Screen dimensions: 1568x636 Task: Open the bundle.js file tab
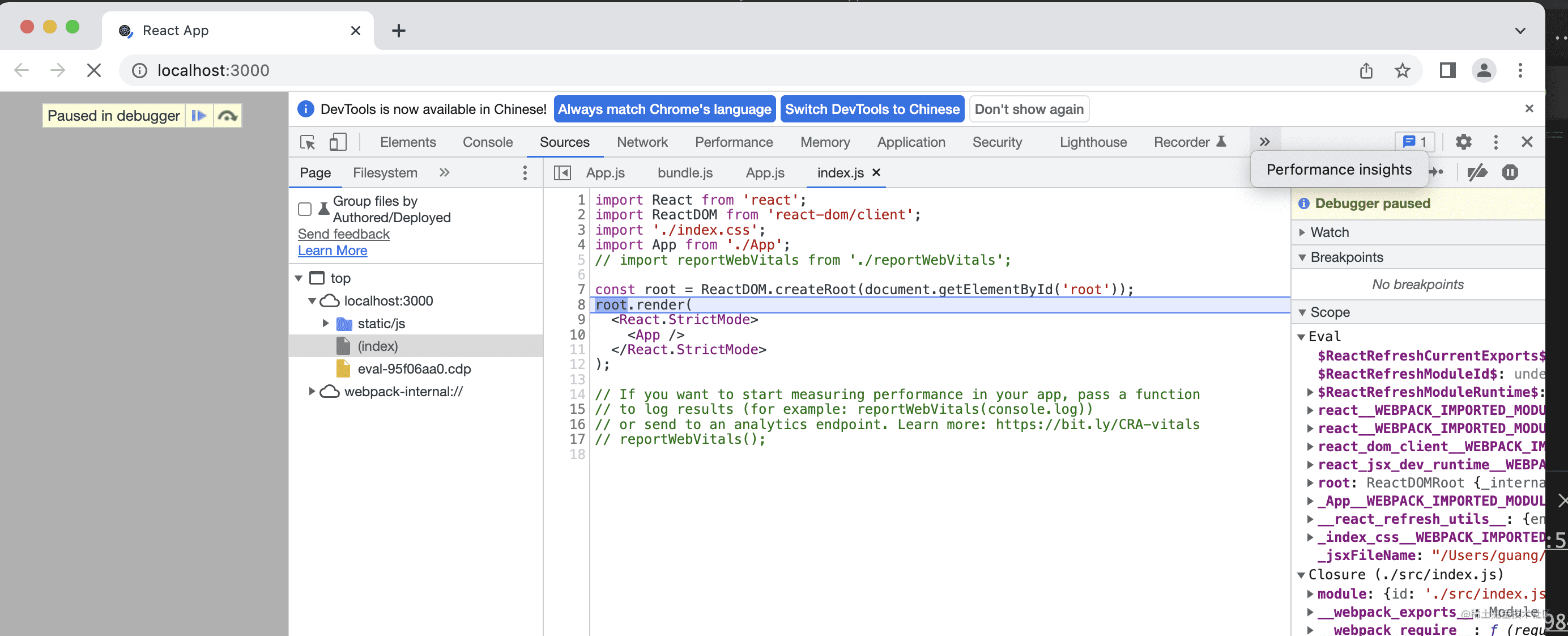[685, 173]
